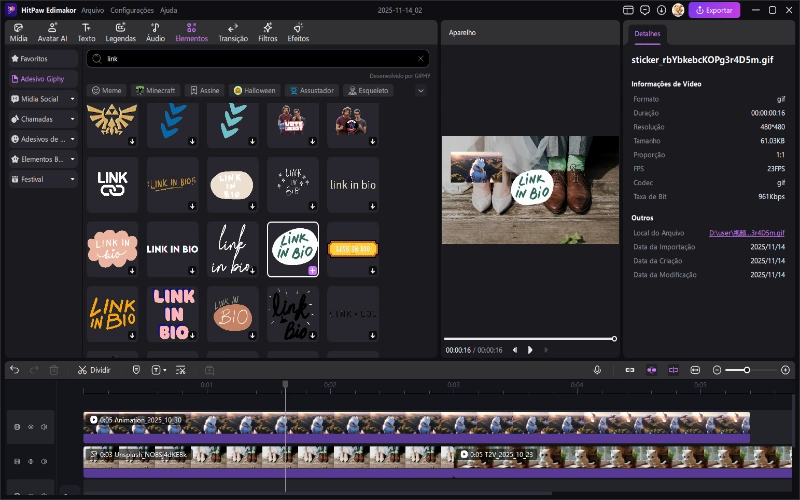Select the Favoritos category

[x=43, y=59]
